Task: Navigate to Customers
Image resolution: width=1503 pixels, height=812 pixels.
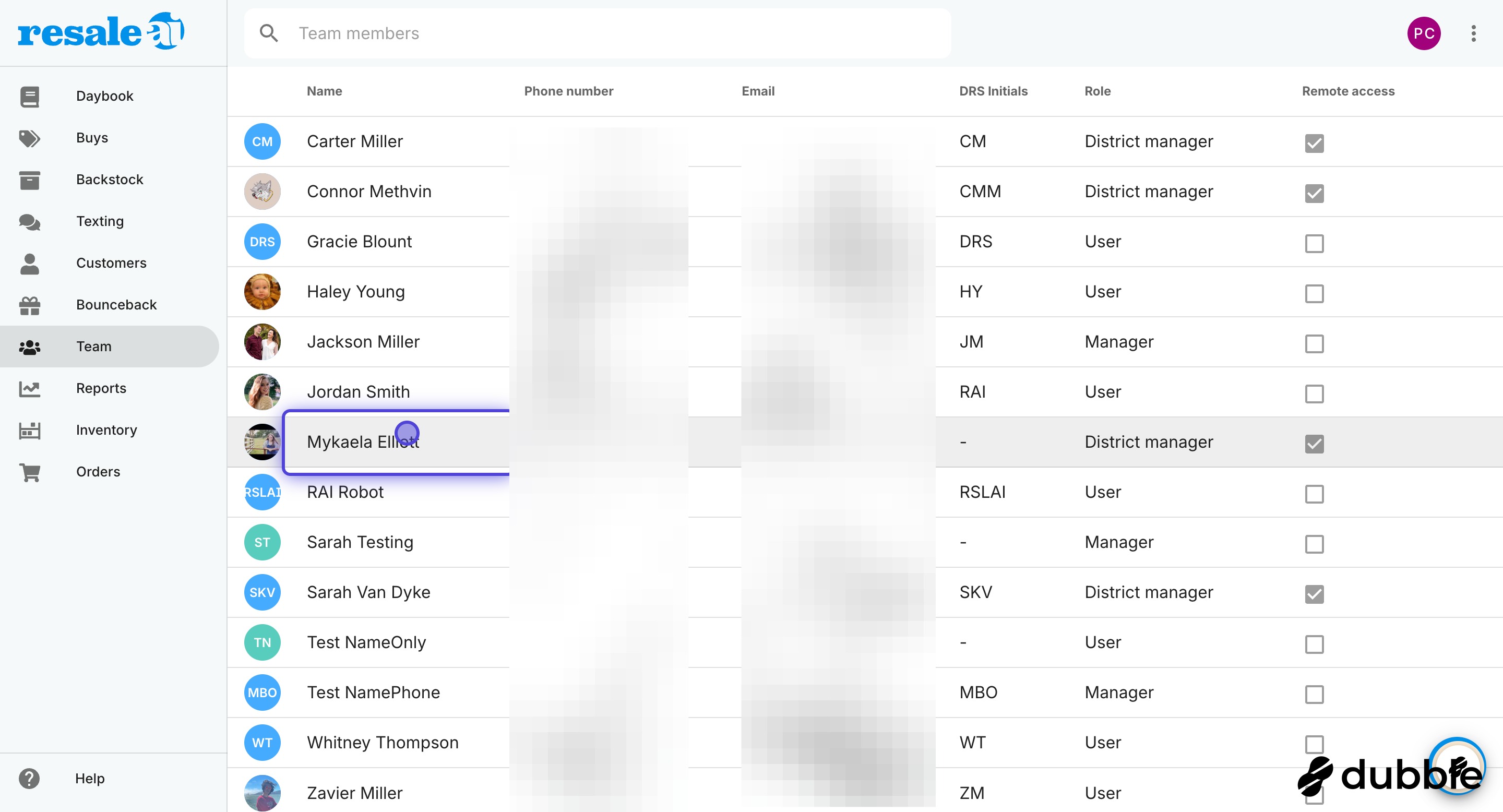Action: click(109, 264)
